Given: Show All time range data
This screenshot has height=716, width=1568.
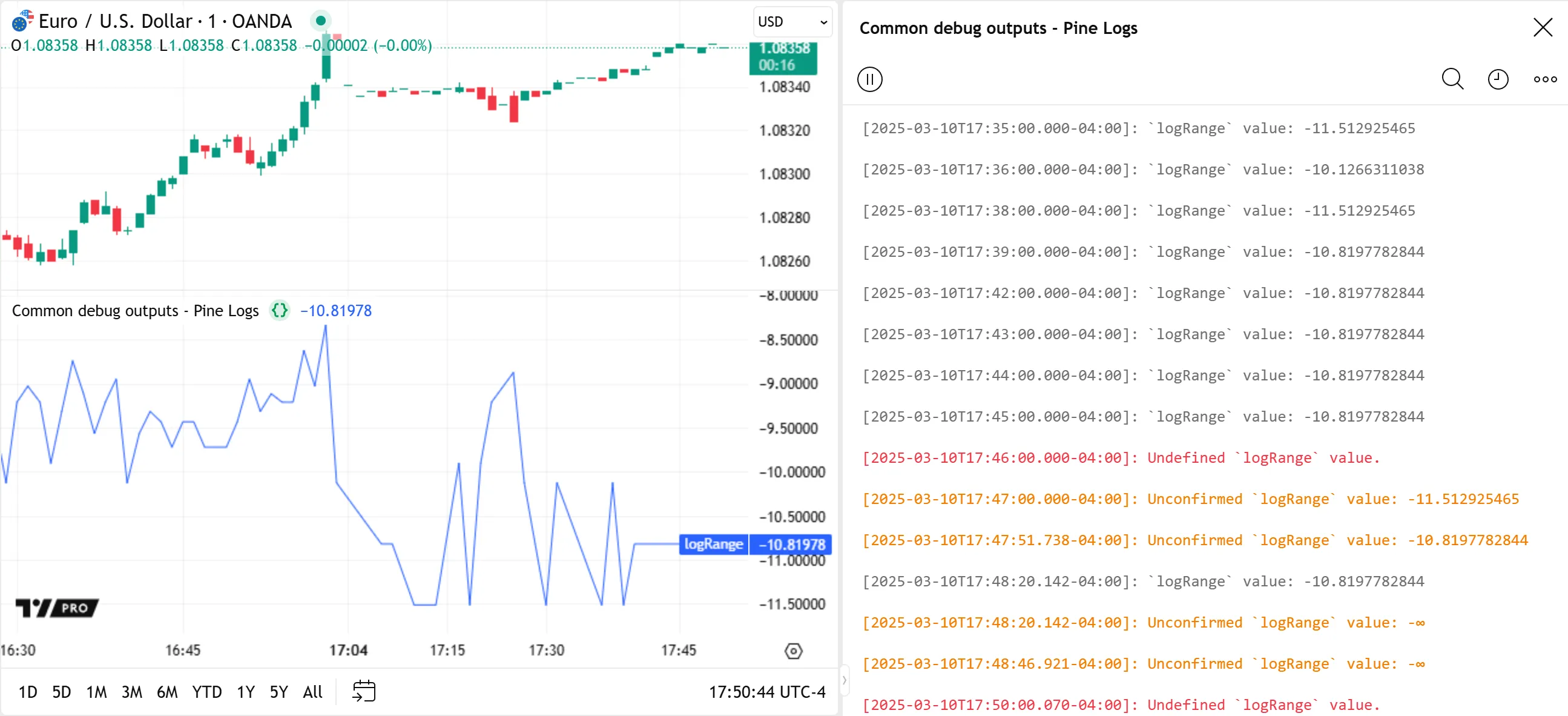Looking at the screenshot, I should (x=312, y=692).
